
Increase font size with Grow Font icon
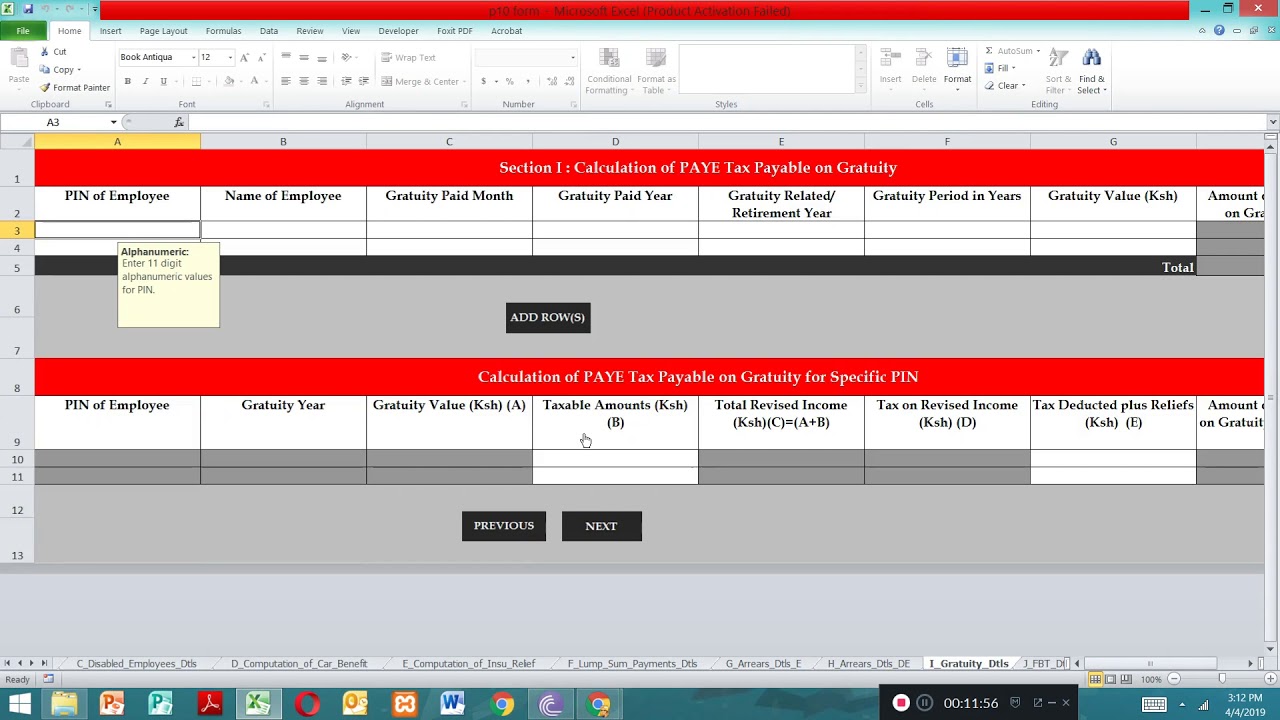point(244,57)
